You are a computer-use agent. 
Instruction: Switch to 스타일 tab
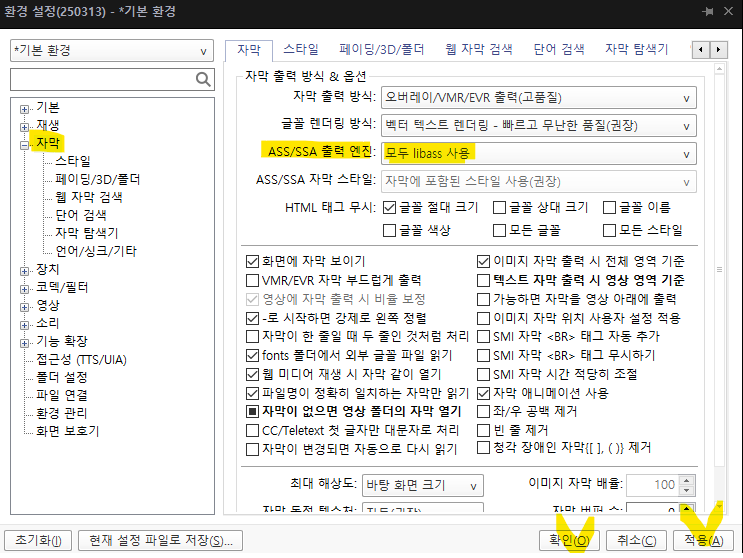[301, 49]
